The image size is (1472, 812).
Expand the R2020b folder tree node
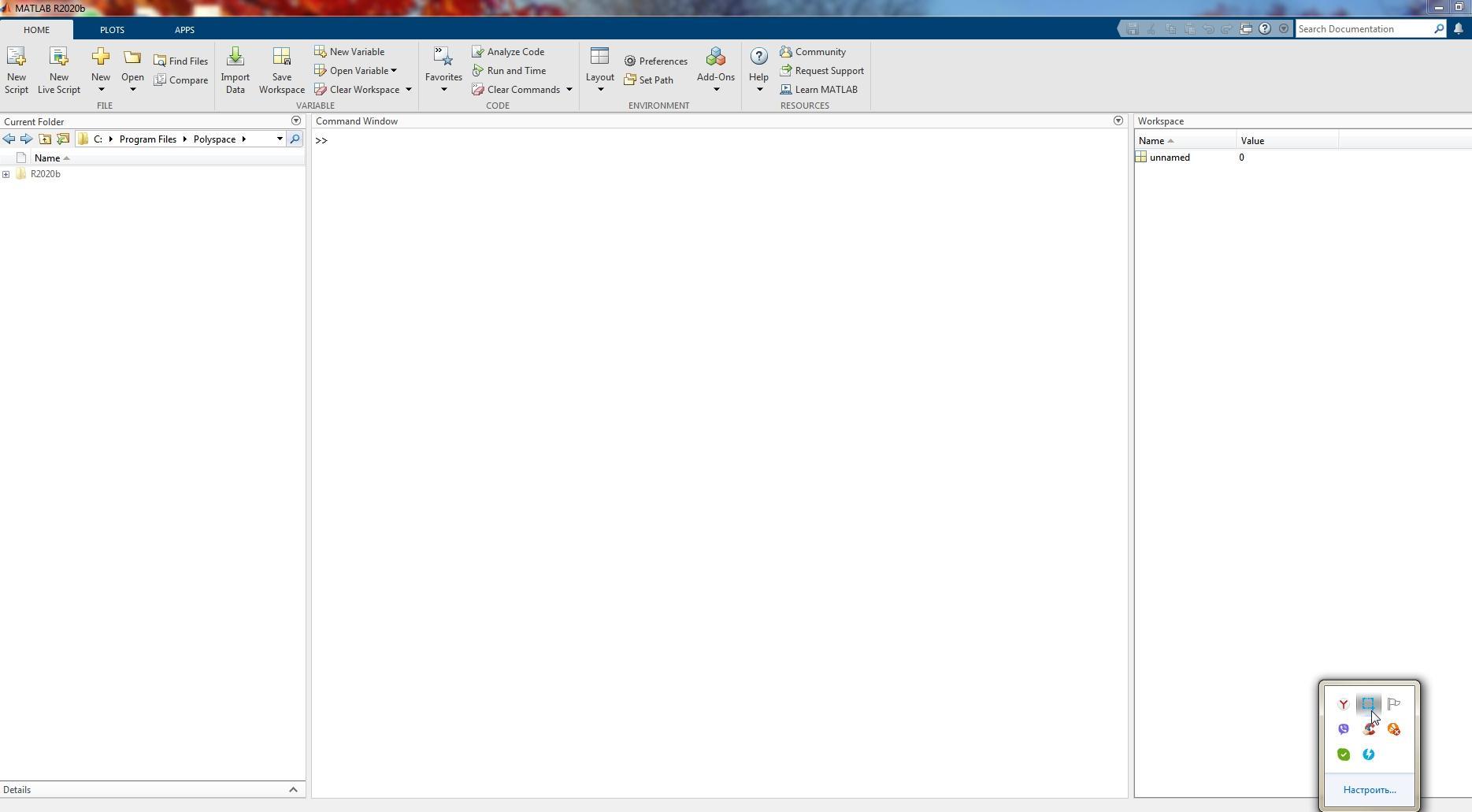tap(6, 174)
